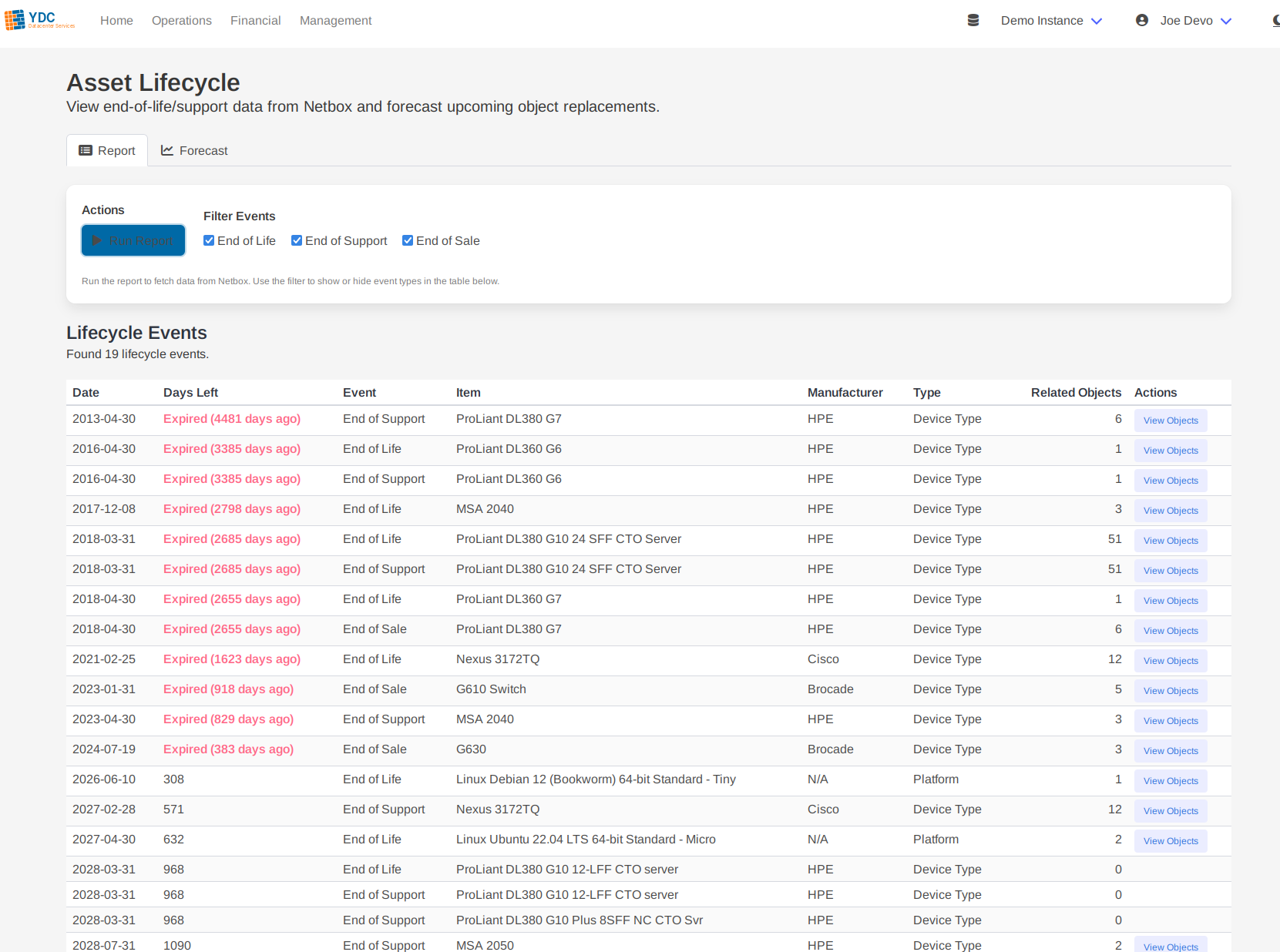View Objects for MSA 2050 row
This screenshot has width=1280, height=952.
(1171, 944)
